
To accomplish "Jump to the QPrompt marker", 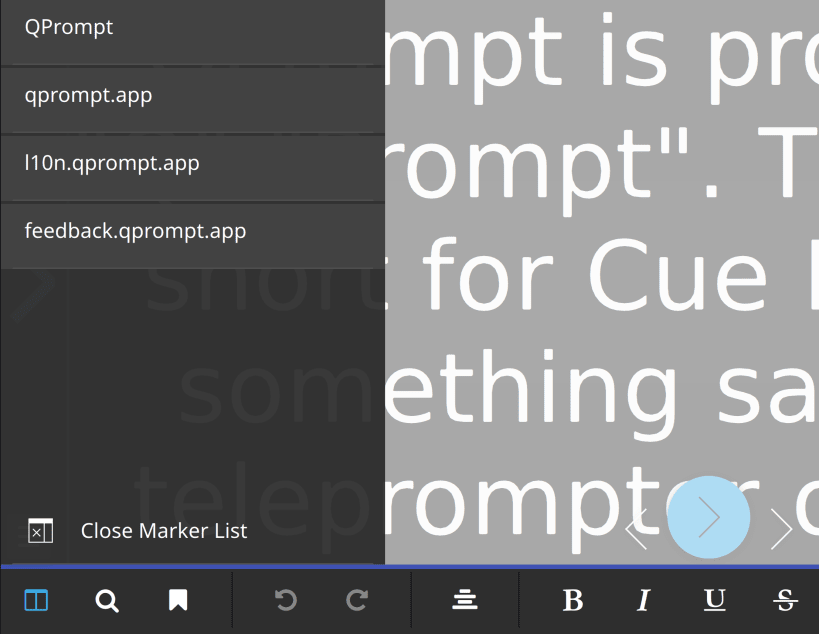I will tap(192, 32).
